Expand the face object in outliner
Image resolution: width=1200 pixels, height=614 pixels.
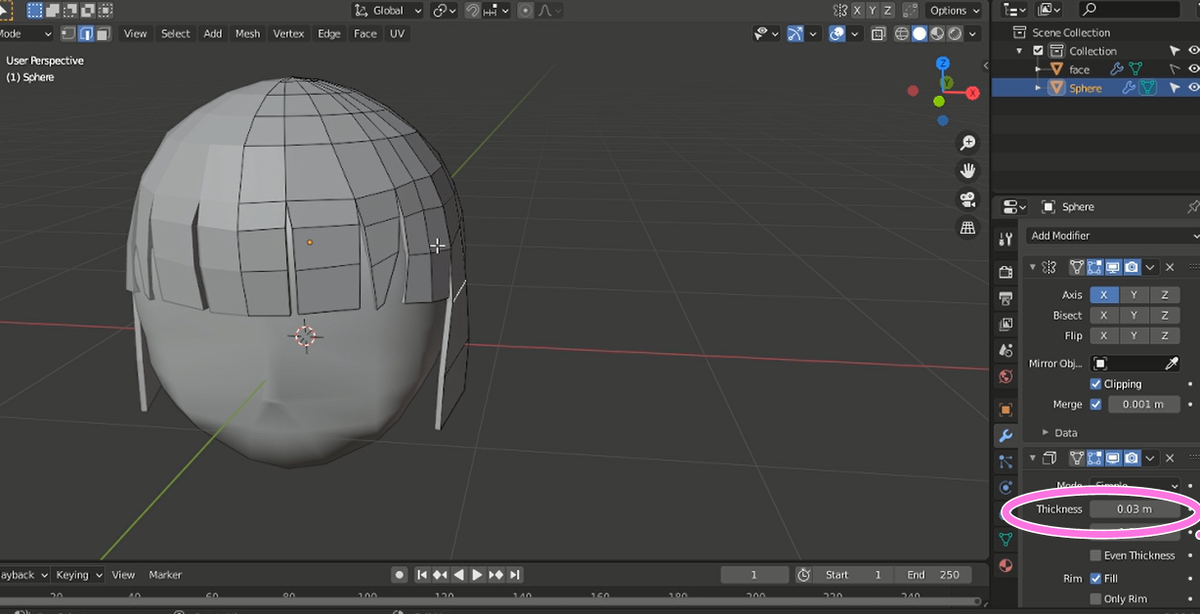(x=1038, y=69)
